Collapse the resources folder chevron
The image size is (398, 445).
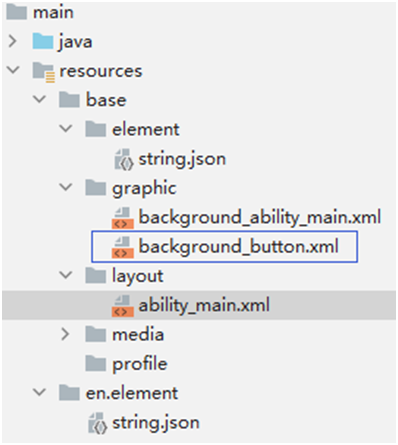coord(13,70)
